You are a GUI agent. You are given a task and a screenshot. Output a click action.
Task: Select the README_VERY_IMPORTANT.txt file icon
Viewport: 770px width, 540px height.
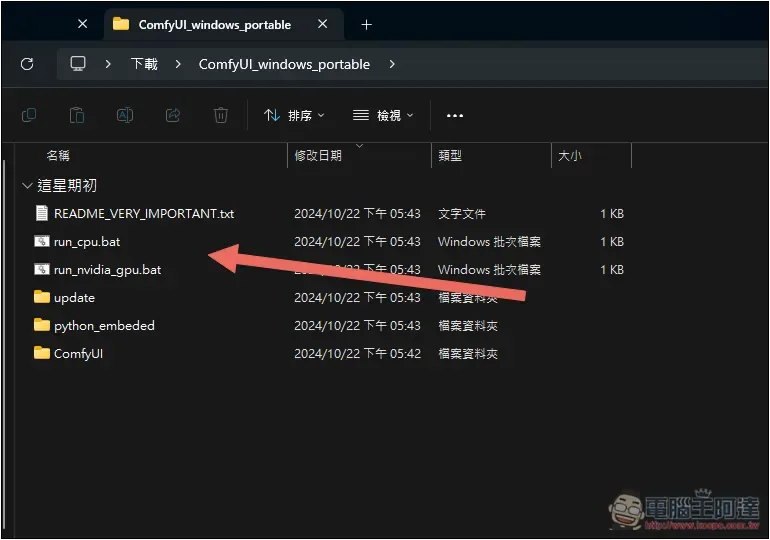coord(42,213)
